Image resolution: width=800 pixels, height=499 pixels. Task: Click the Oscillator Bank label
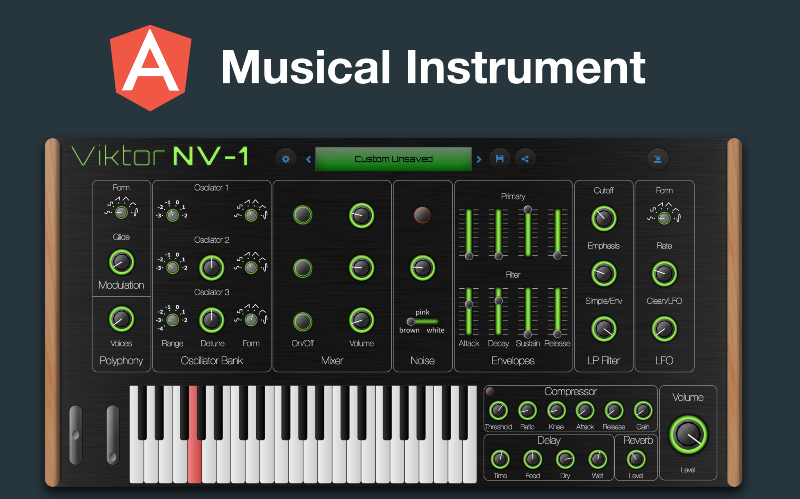212,360
